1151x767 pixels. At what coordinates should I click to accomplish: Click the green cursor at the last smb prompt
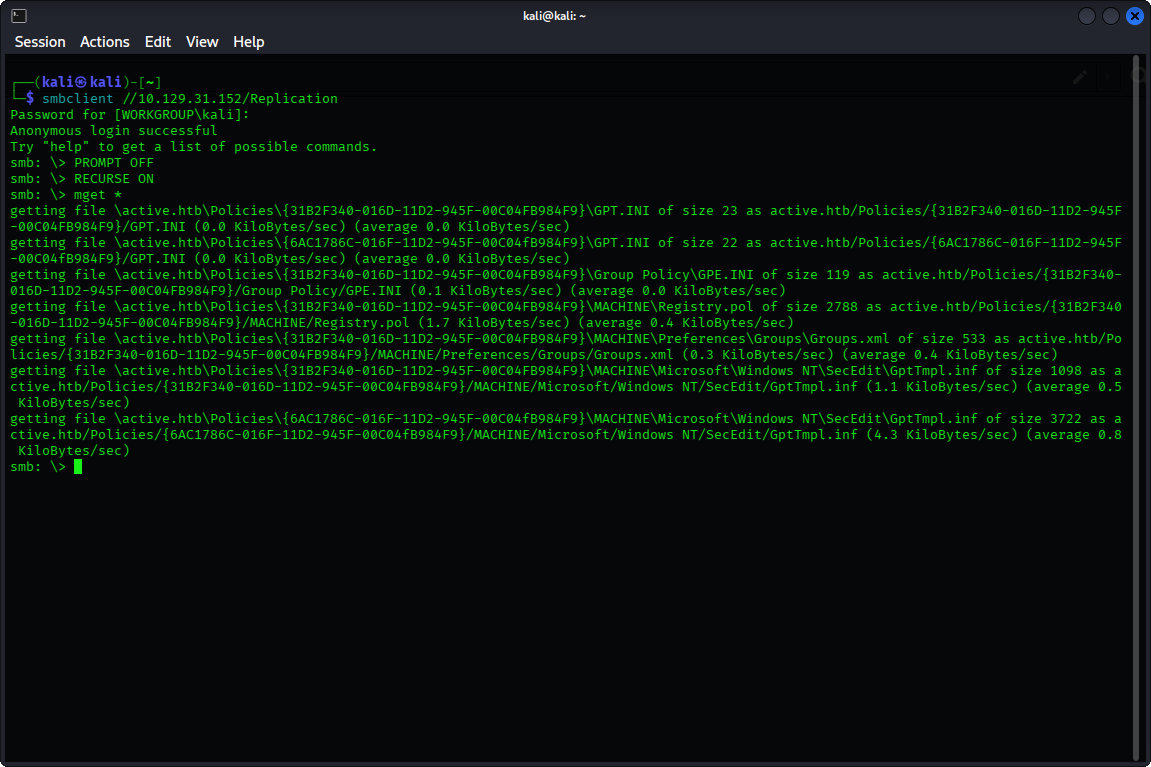(78, 466)
